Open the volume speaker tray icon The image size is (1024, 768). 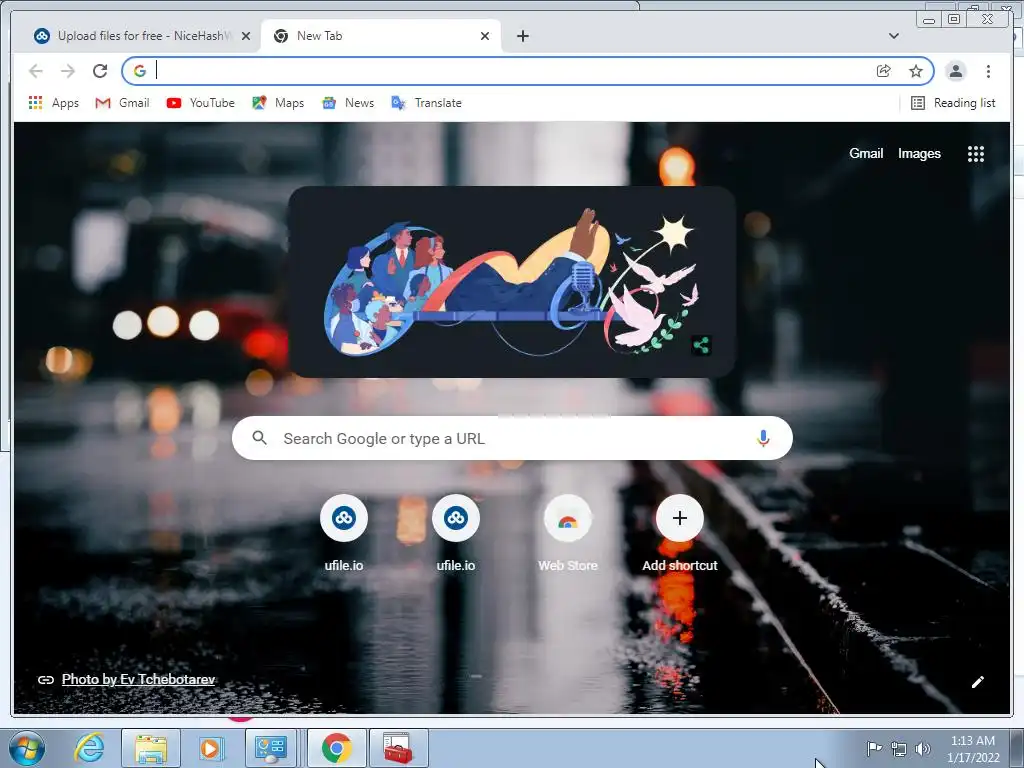923,749
